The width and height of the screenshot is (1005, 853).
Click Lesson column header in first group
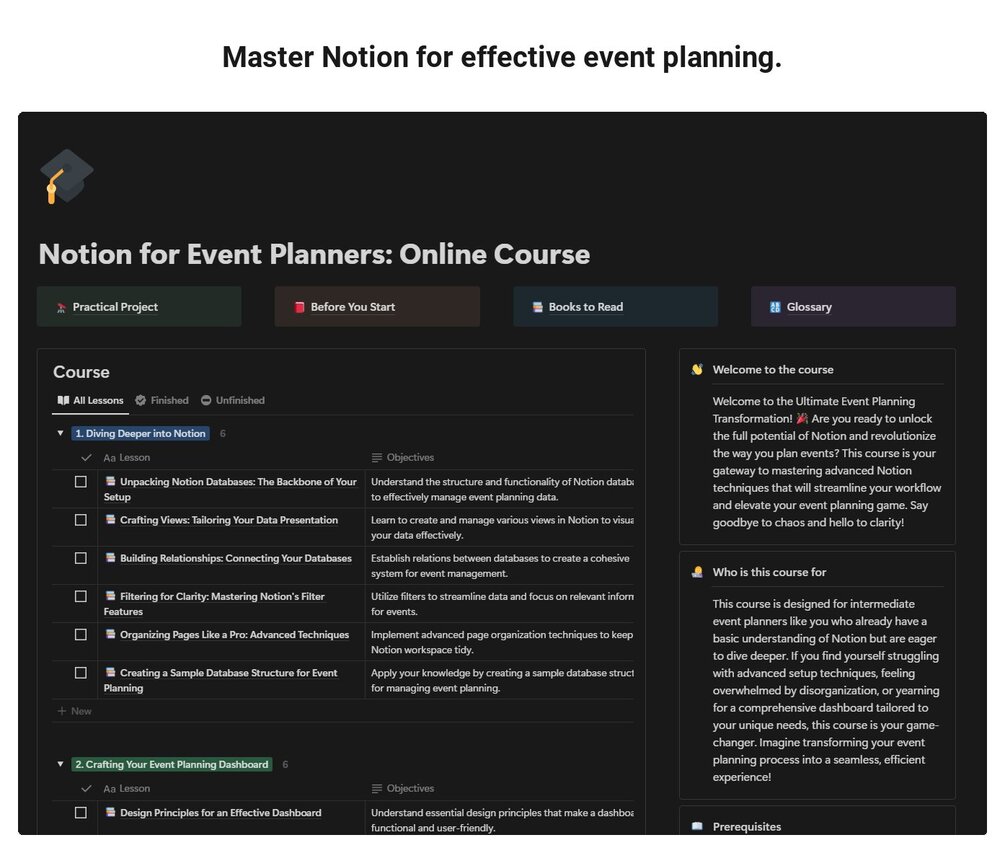[x=127, y=458]
